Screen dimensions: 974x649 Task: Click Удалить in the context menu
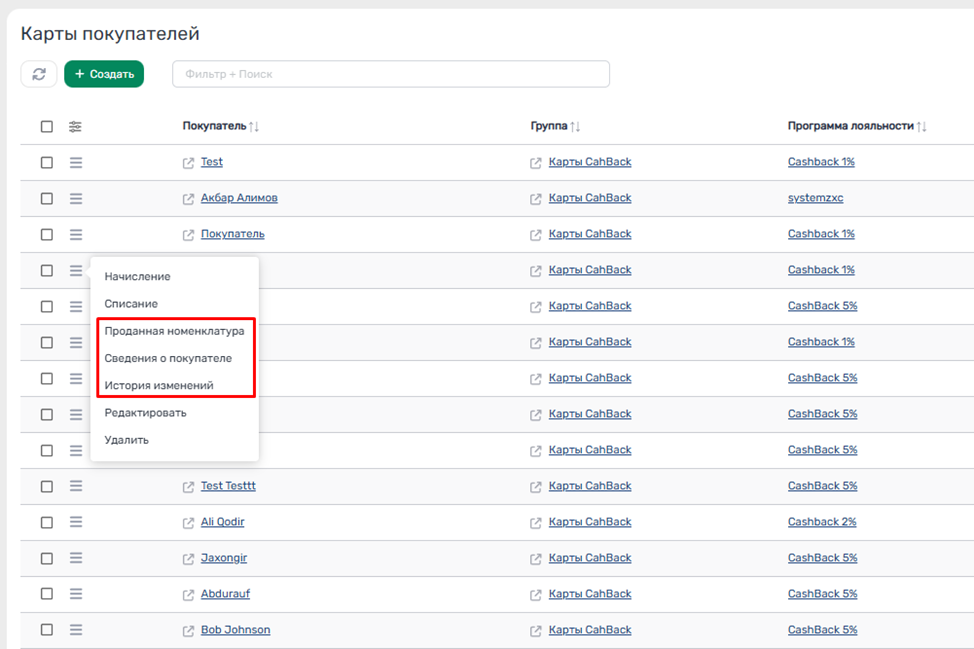click(x=126, y=440)
